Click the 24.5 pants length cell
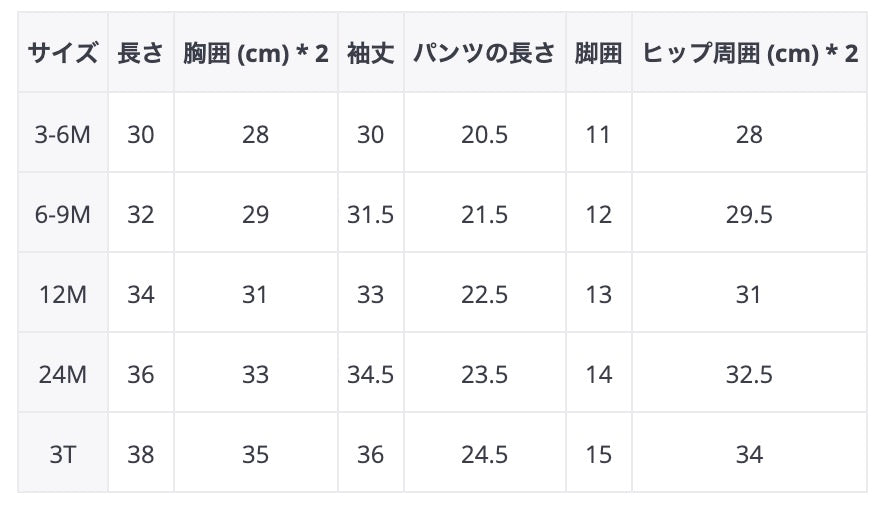 coord(484,454)
